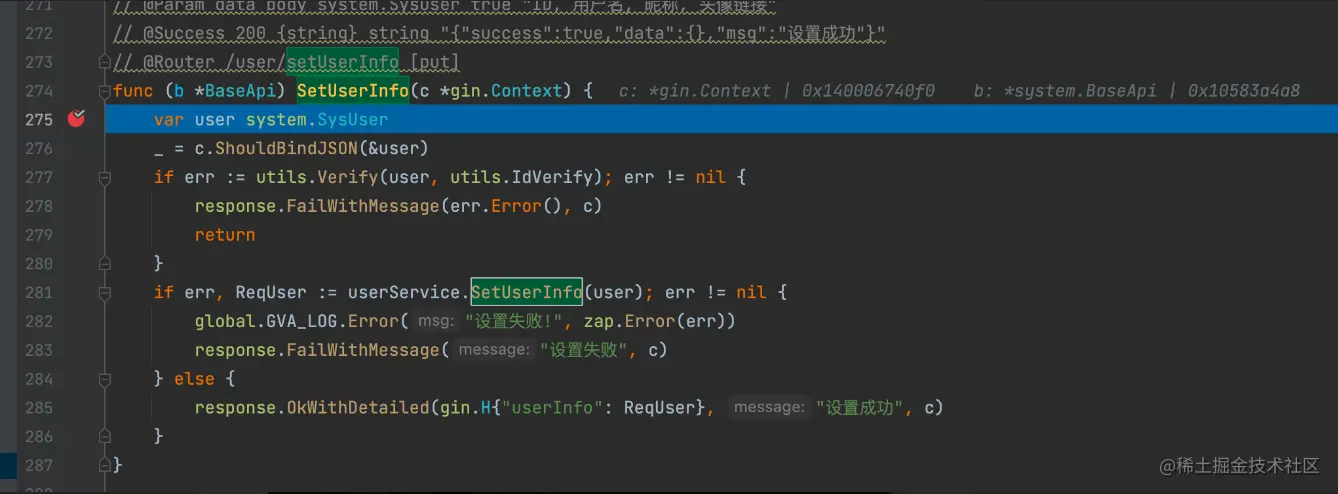The height and width of the screenshot is (494, 1338).
Task: Click fold end marker on line 286
Action: pyautogui.click(x=105, y=436)
